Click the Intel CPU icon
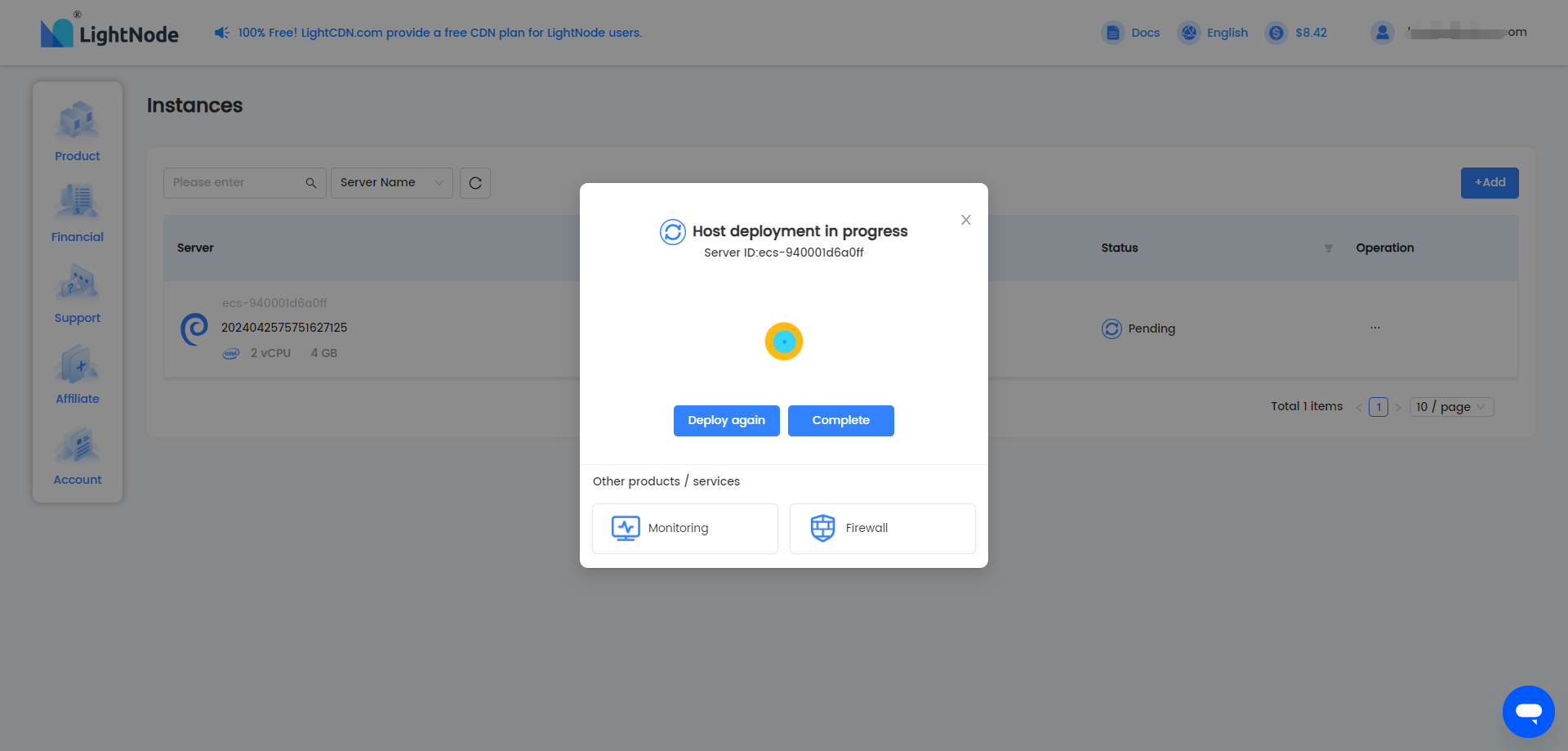Image resolution: width=1568 pixels, height=751 pixels. tap(231, 353)
